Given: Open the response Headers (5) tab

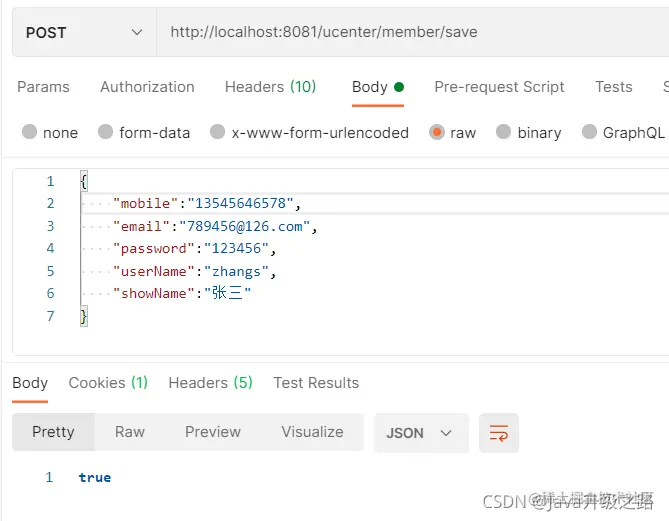Looking at the screenshot, I should 211,383.
